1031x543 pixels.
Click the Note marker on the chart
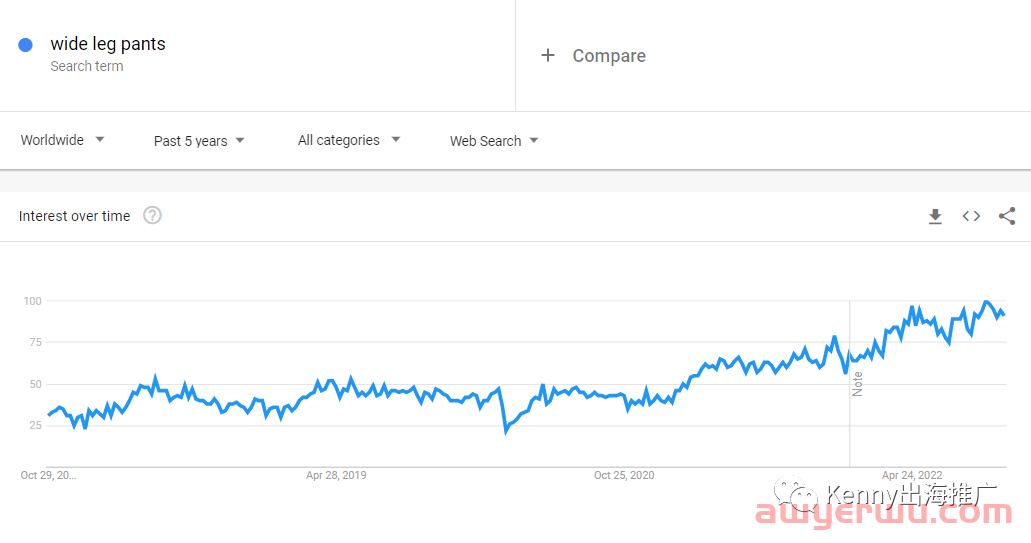[x=857, y=384]
